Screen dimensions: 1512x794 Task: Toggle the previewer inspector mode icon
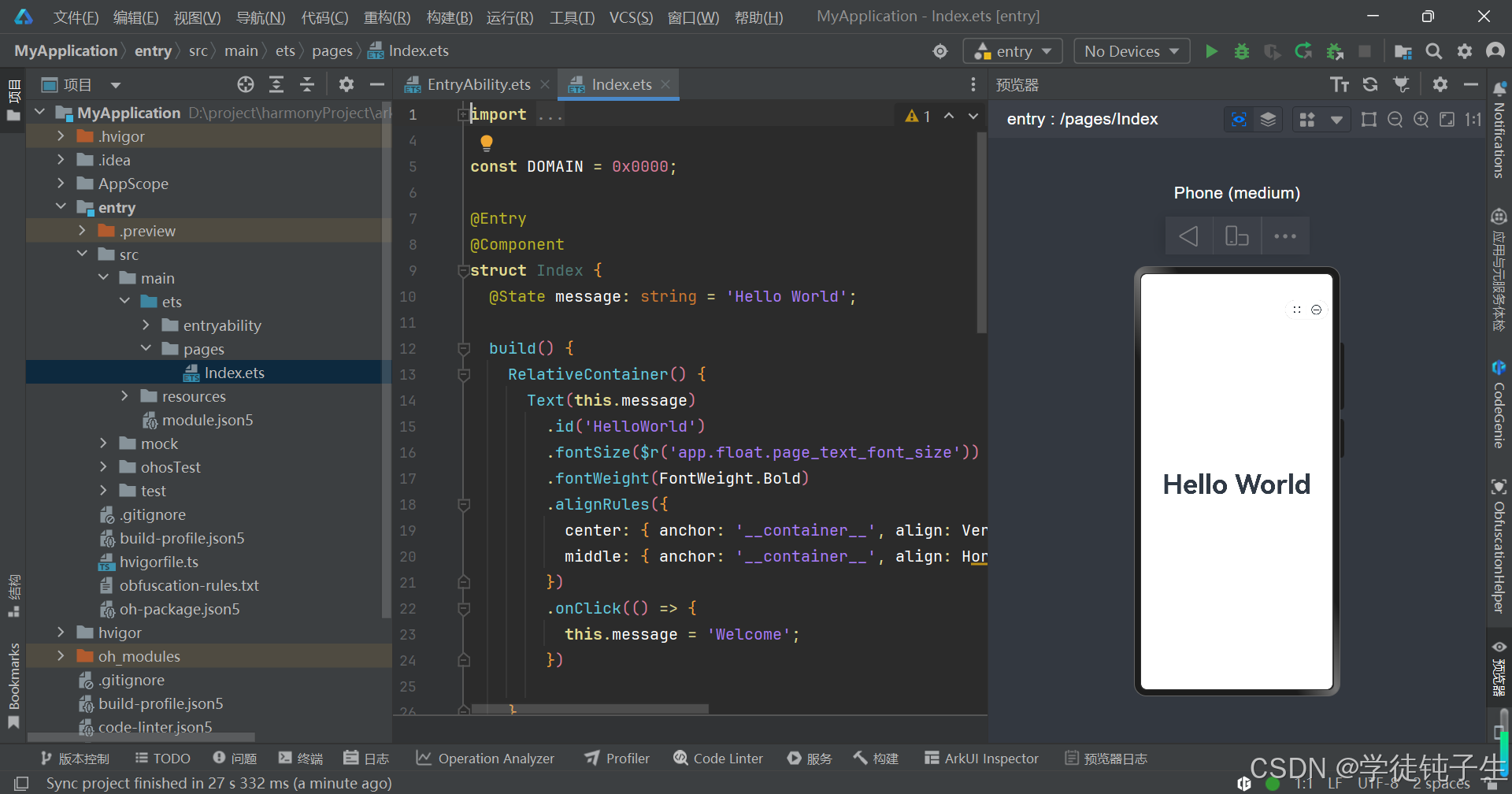click(x=1239, y=119)
